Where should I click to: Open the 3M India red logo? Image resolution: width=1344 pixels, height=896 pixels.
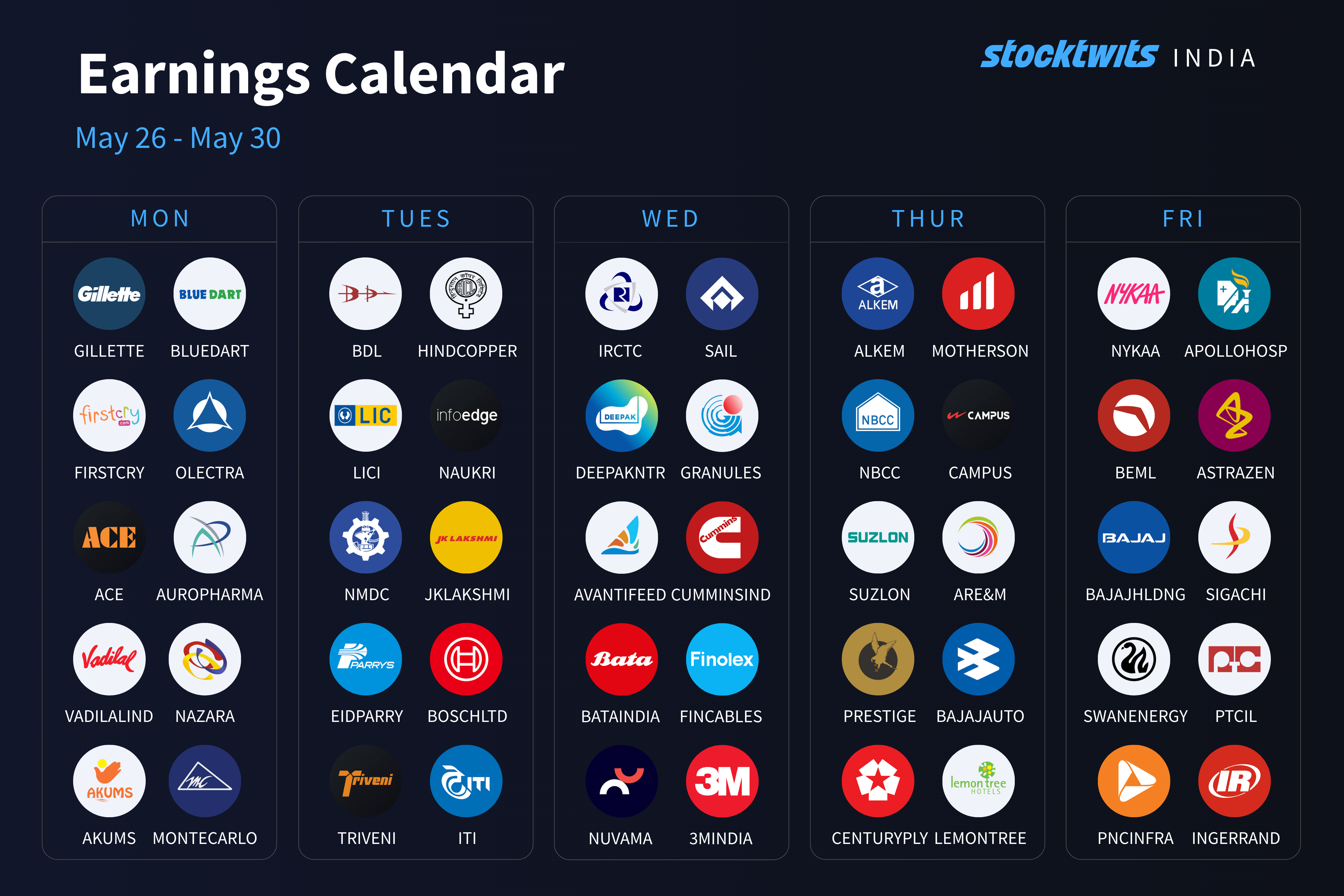[x=722, y=781]
